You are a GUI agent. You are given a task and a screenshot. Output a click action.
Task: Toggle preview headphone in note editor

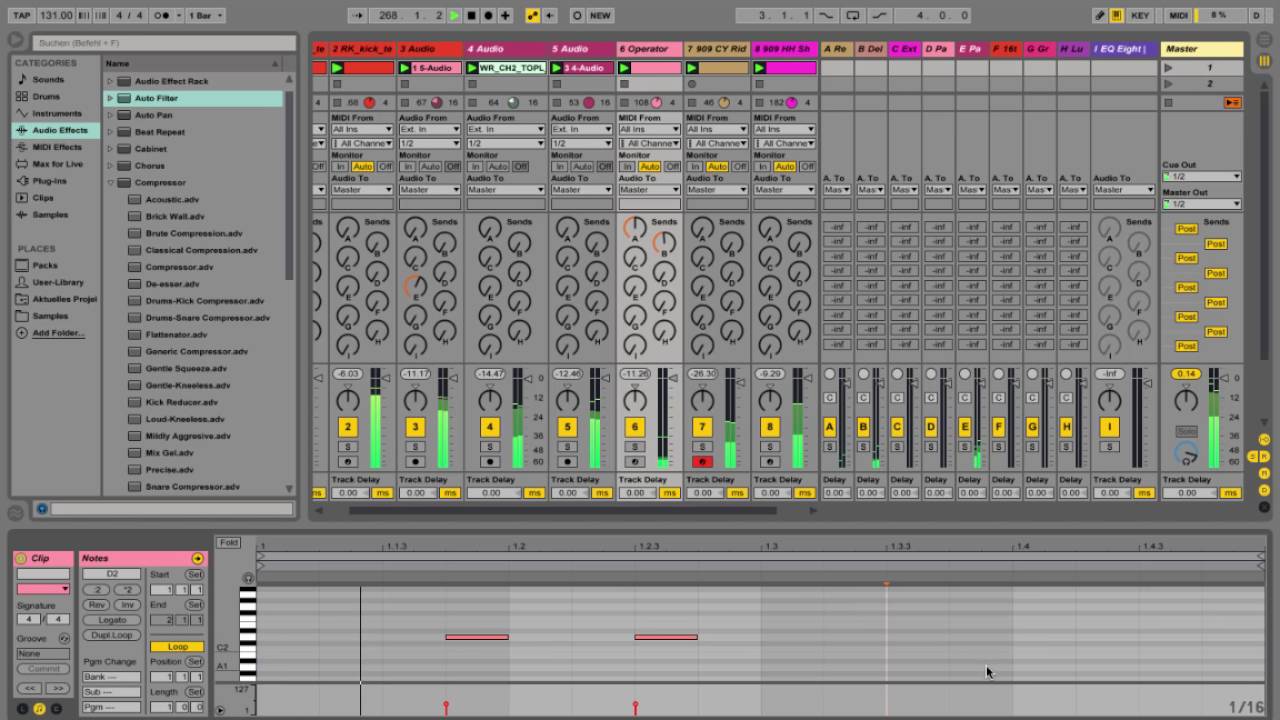click(x=248, y=578)
